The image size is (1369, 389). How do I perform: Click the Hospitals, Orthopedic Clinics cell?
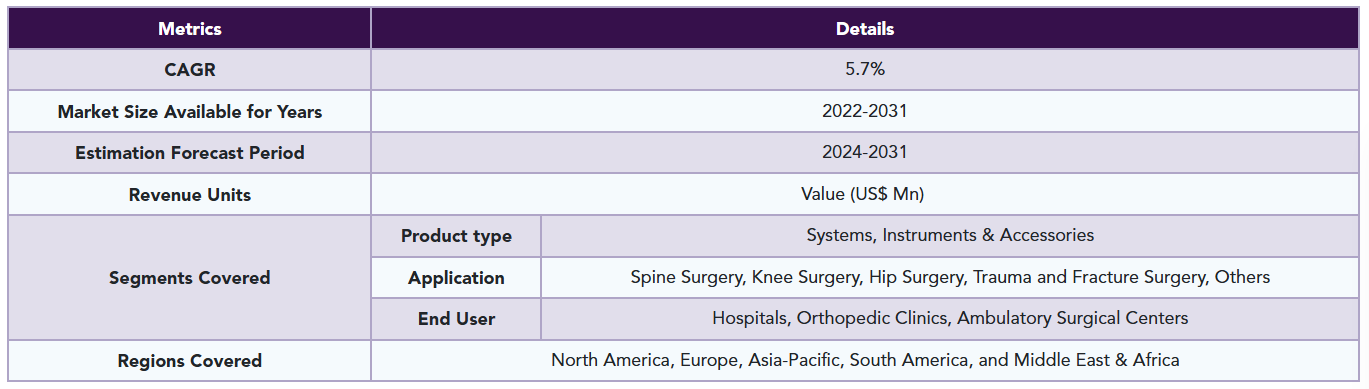coord(950,319)
